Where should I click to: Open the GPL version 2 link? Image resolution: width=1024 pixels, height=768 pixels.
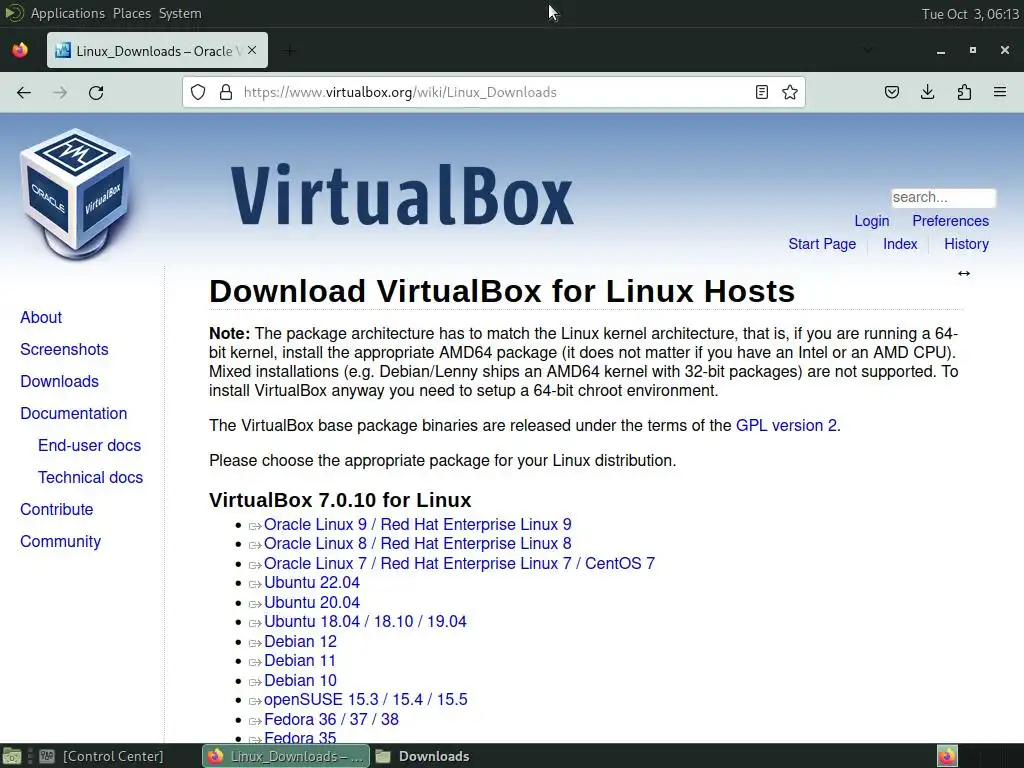(786, 426)
